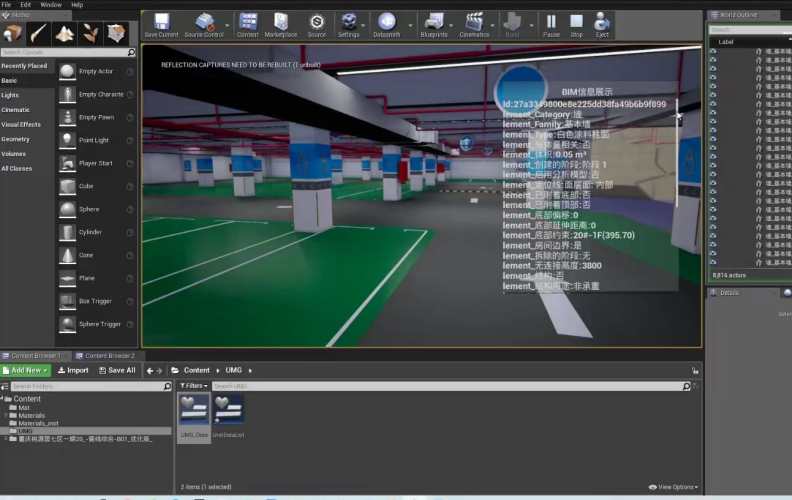Select Sphere Trigger item
The height and width of the screenshot is (500, 792).
point(95,324)
